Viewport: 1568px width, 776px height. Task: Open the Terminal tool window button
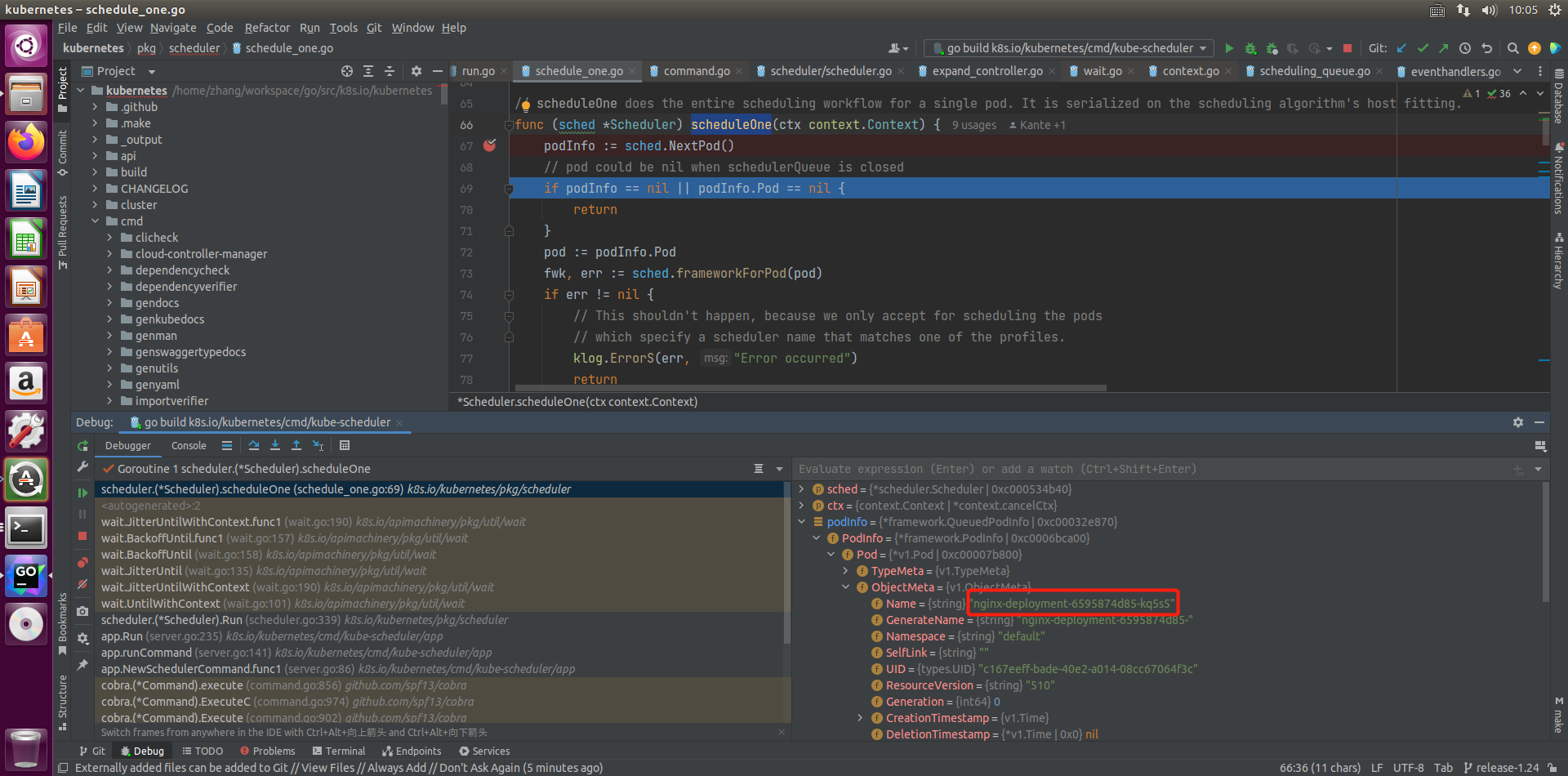click(x=339, y=751)
